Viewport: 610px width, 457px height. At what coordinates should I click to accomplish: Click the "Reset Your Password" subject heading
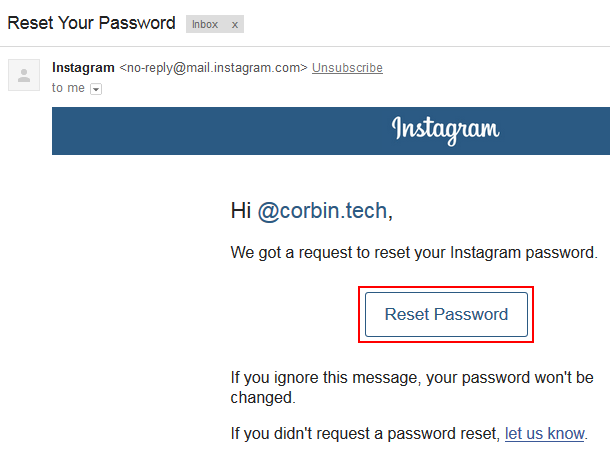[91, 23]
